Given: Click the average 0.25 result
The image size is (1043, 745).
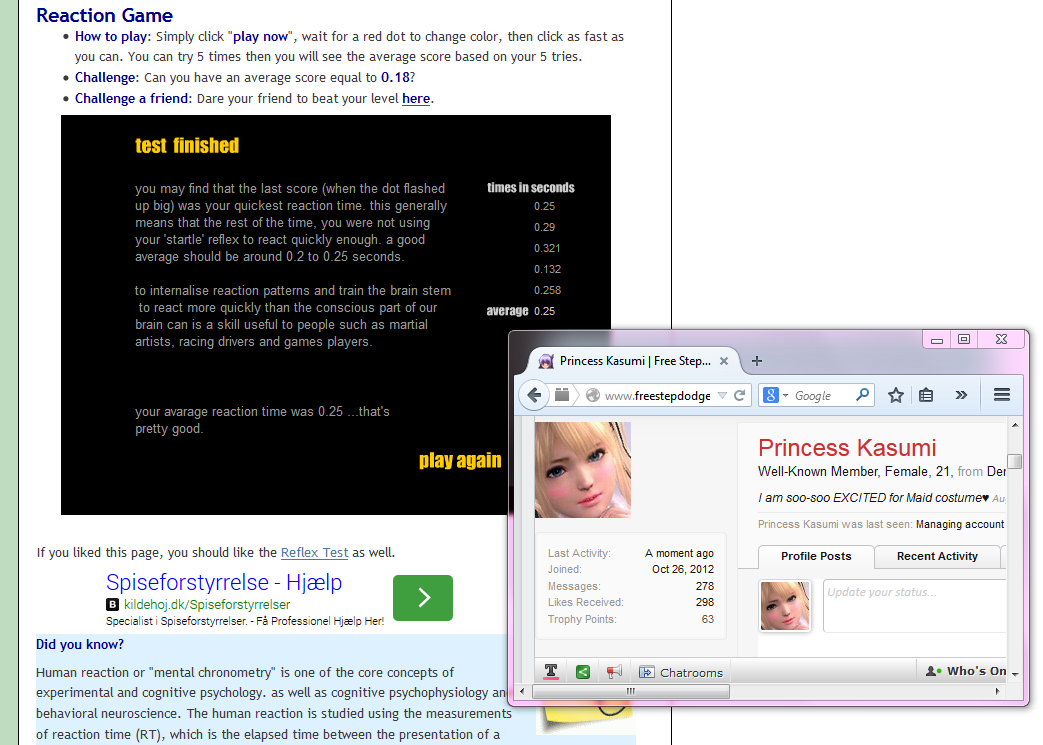Looking at the screenshot, I should coord(544,311).
